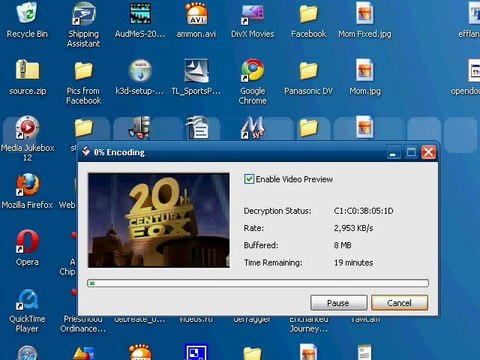This screenshot has height=360, width=480.
Task: Select the Mom.jpg image file
Action: pyautogui.click(x=365, y=77)
